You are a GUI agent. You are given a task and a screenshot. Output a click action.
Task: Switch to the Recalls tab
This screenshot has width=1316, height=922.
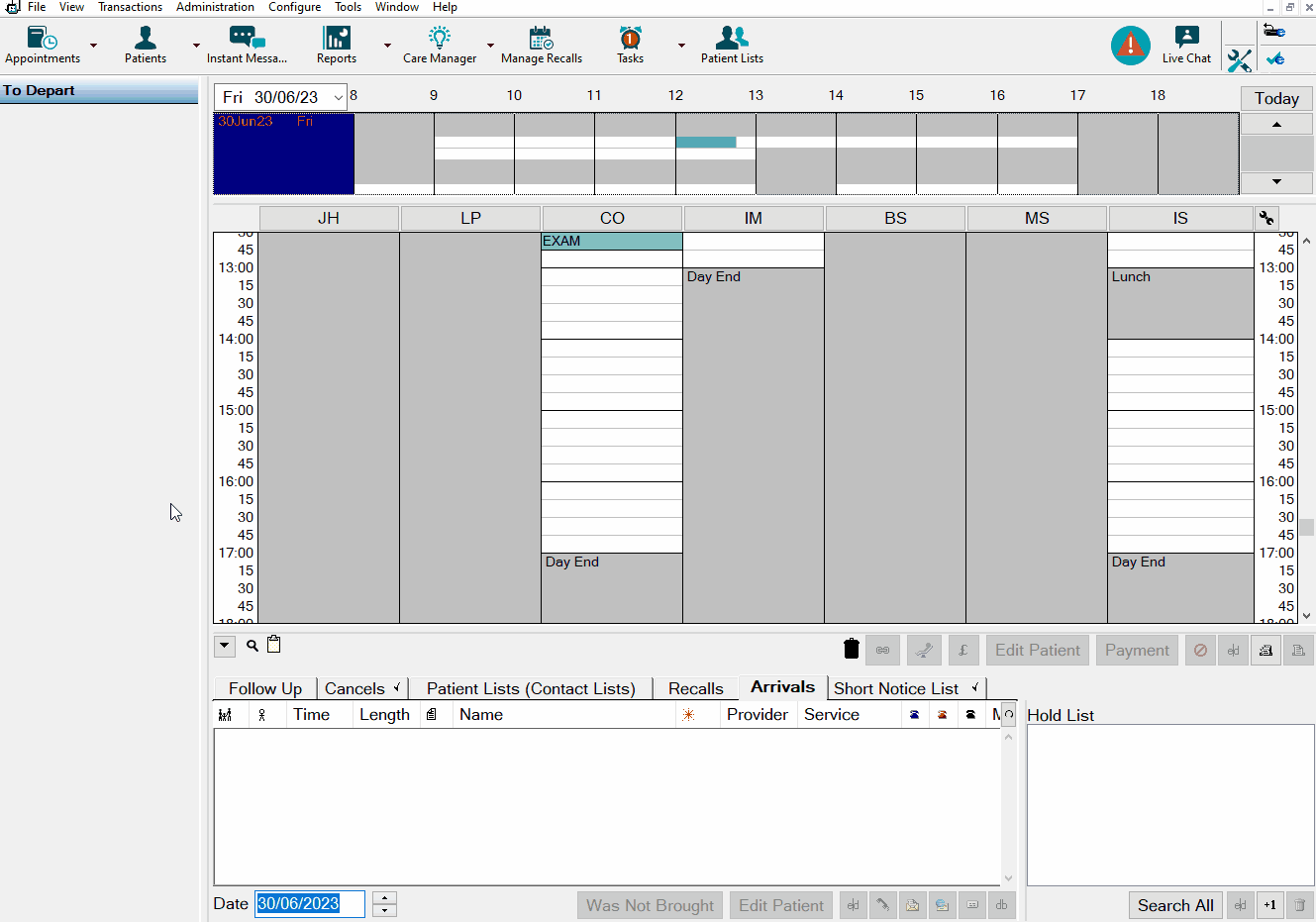pos(695,688)
